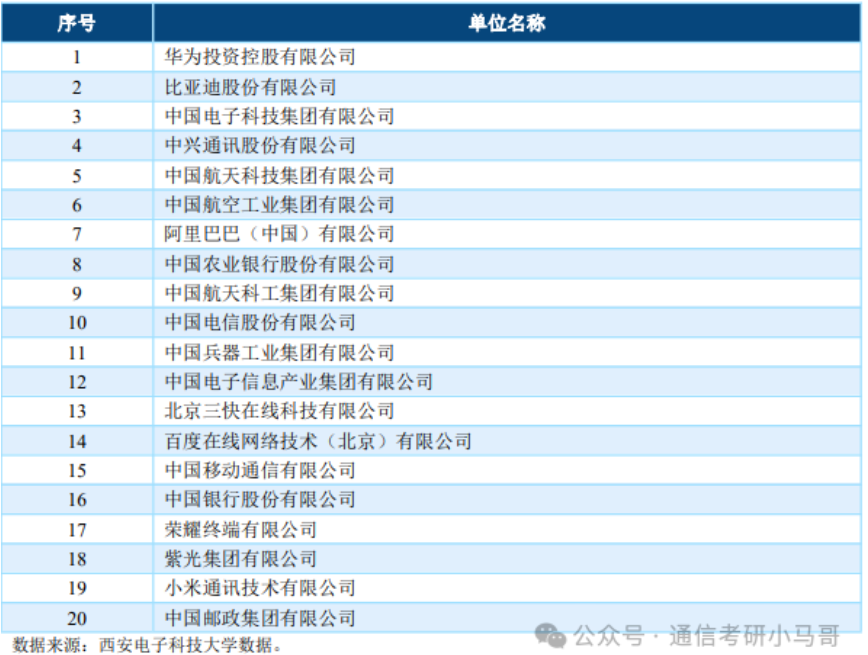
Task: Select the 序号 column header
Action: [x=79, y=22]
